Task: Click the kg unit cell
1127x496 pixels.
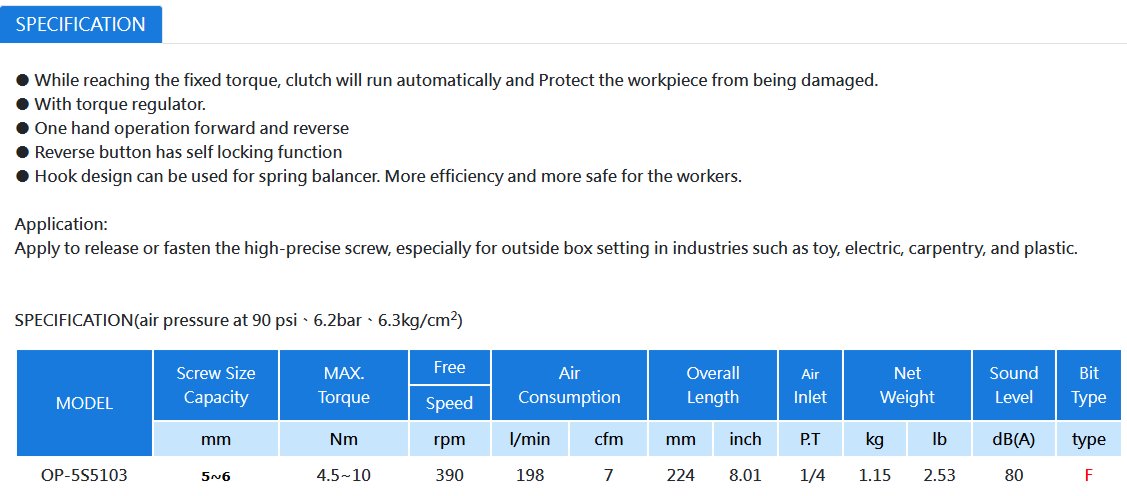Action: coord(875,439)
